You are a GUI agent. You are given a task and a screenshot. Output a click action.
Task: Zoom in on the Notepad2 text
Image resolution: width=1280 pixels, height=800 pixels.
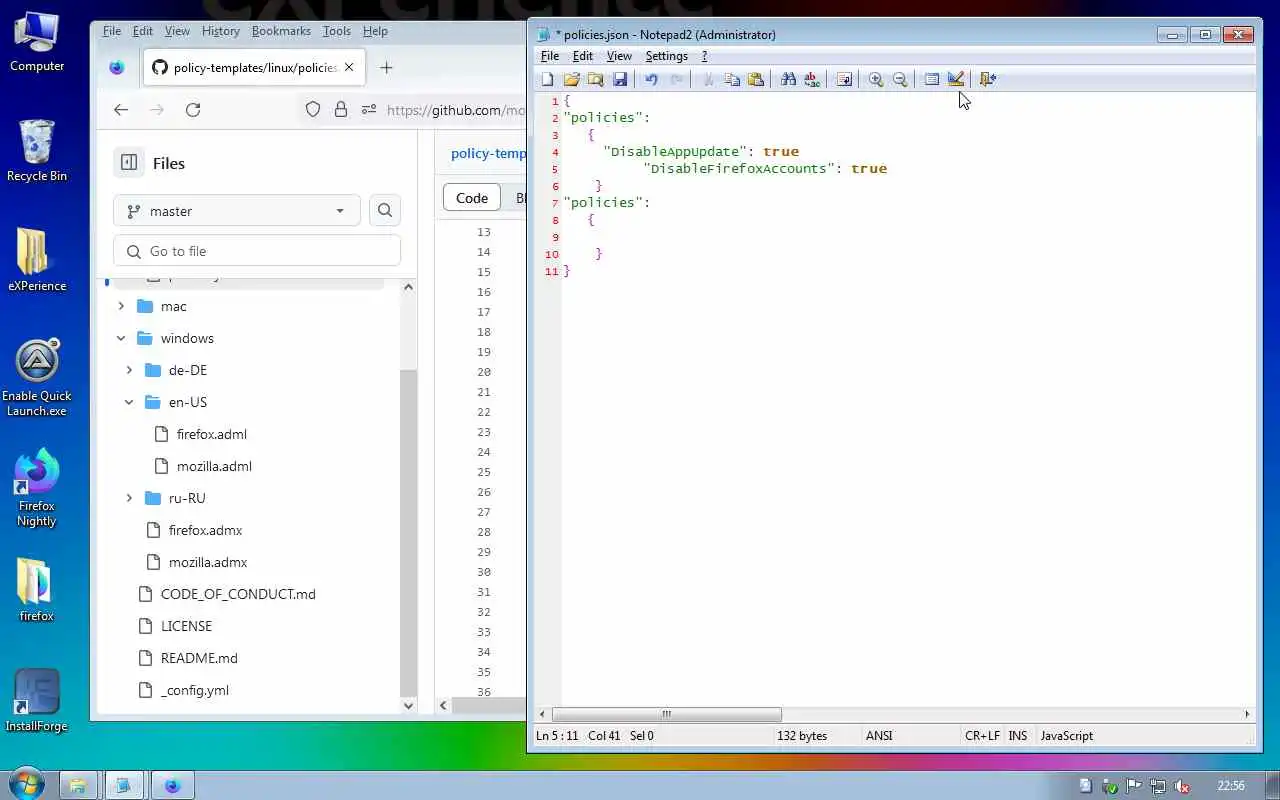click(x=876, y=79)
